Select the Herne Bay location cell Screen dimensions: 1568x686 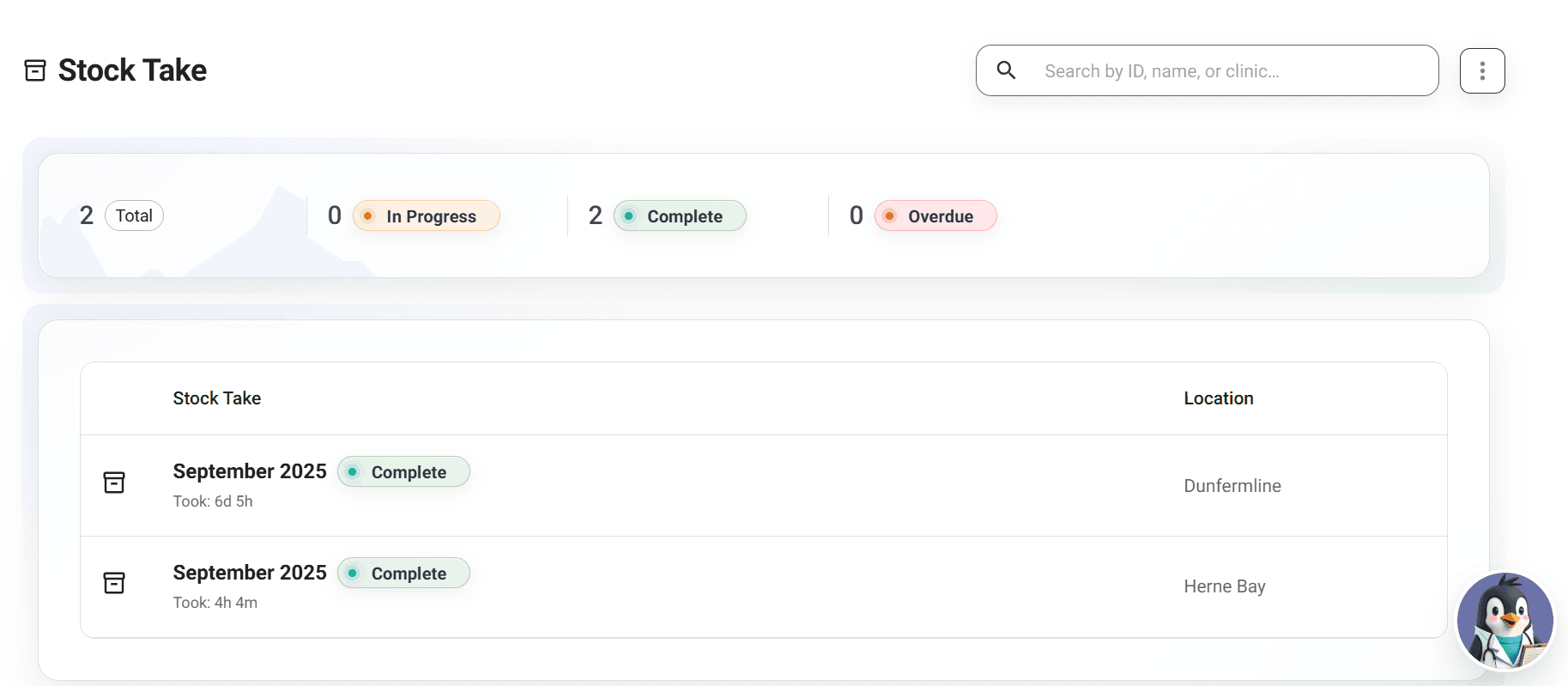[x=1224, y=586]
